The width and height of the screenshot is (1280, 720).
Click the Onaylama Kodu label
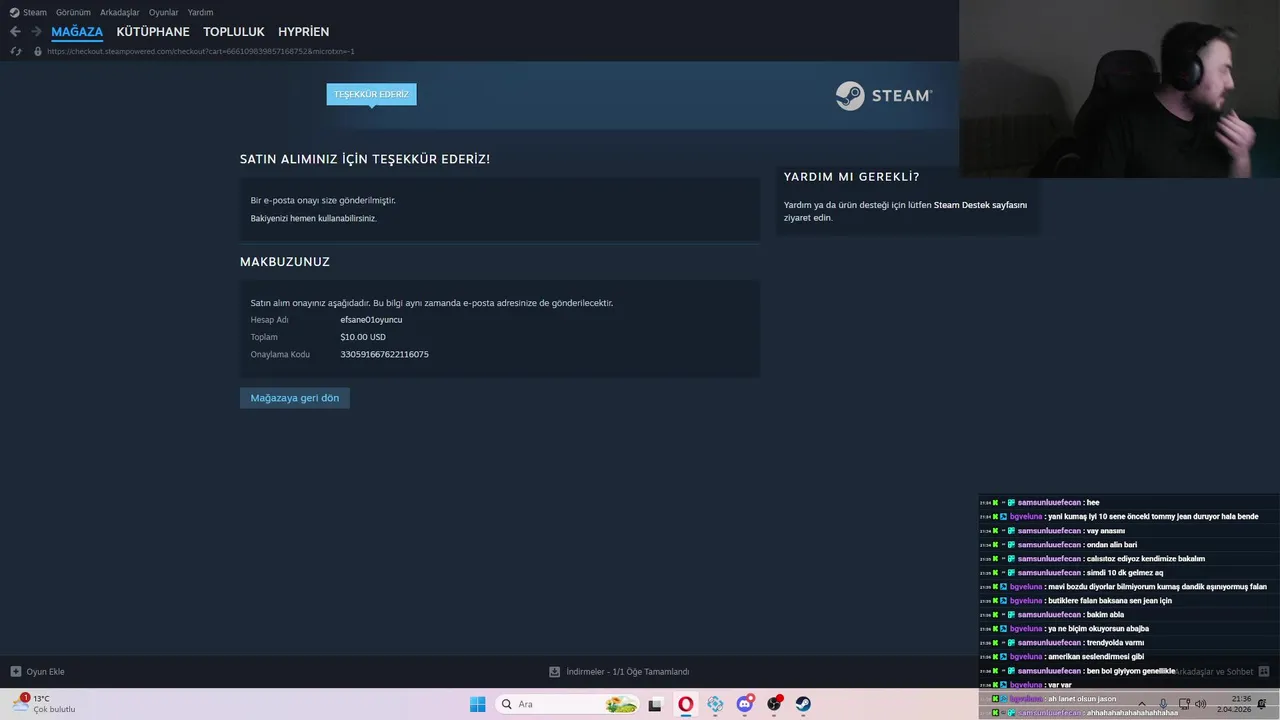[280, 354]
